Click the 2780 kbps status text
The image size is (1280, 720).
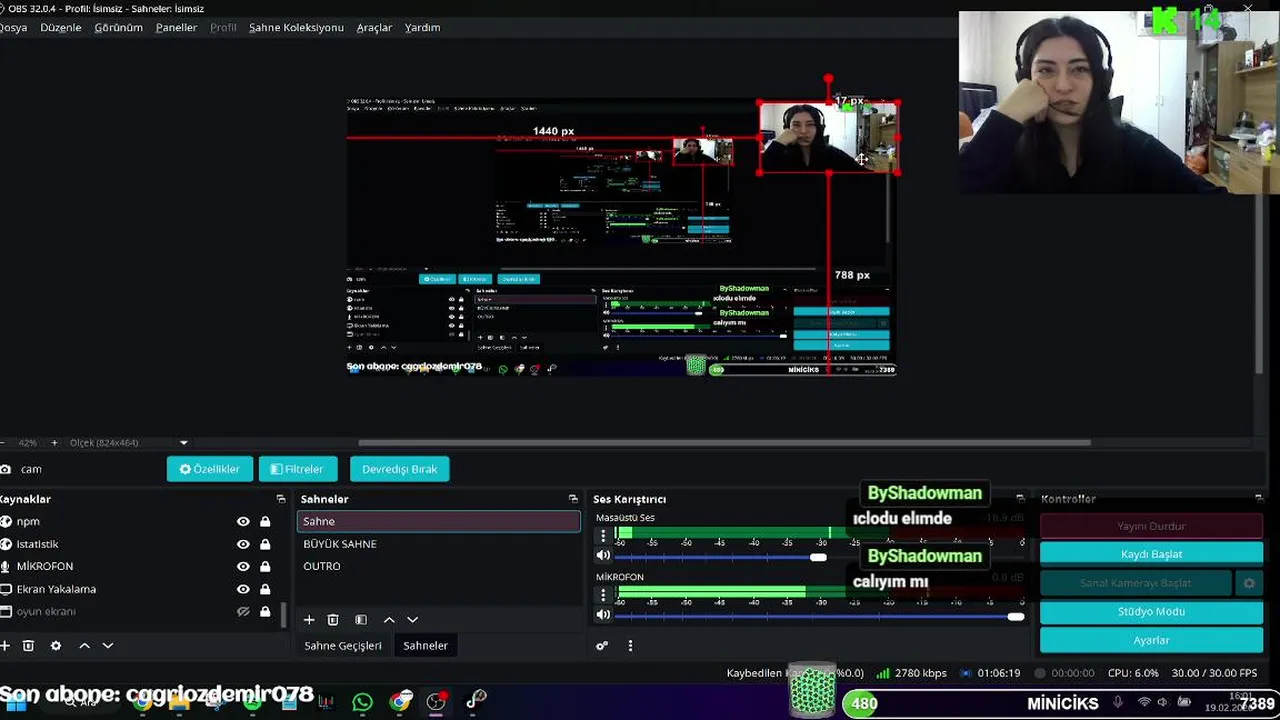click(920, 673)
